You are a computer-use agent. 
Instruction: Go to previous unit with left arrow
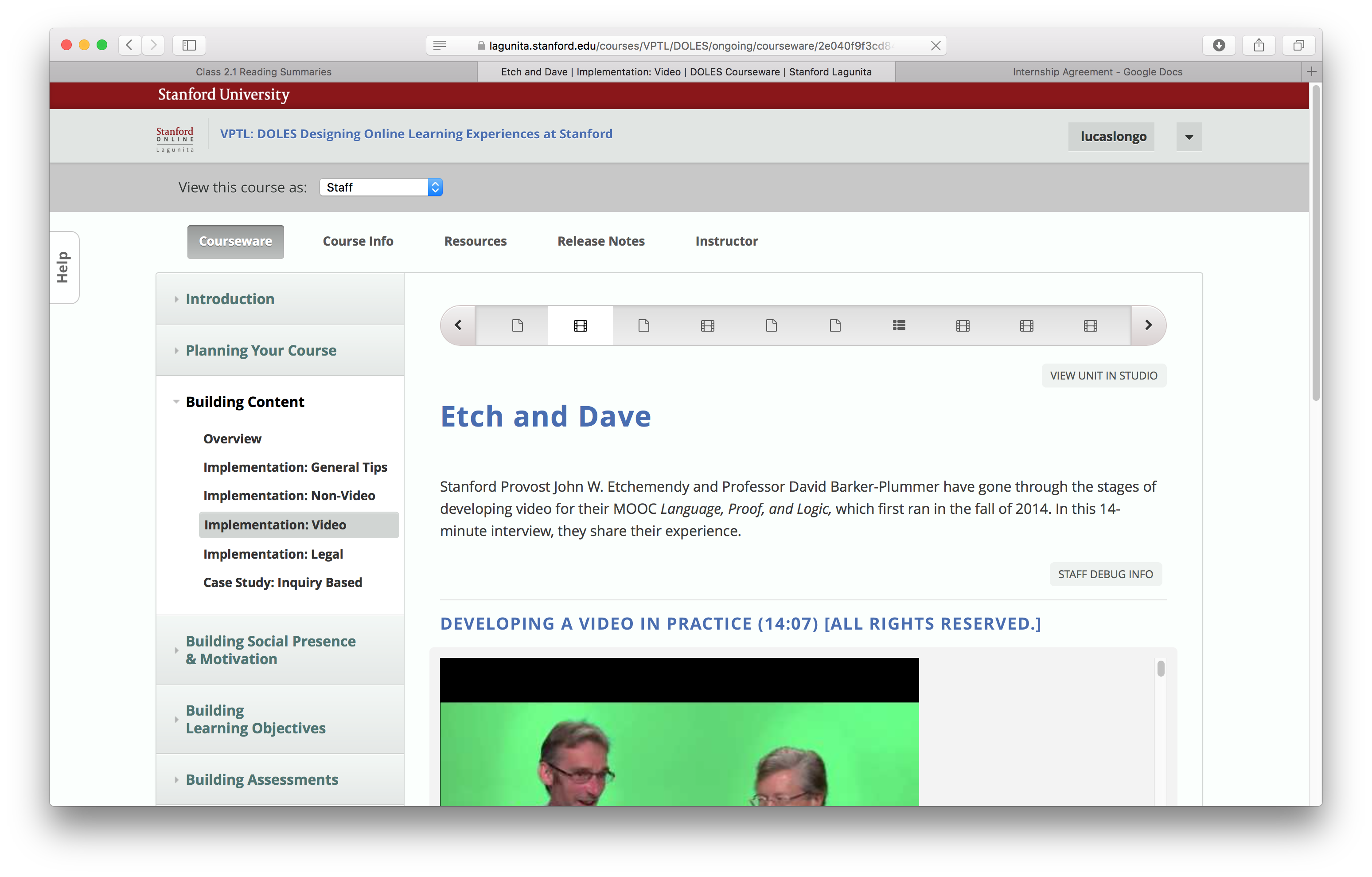[x=458, y=325]
